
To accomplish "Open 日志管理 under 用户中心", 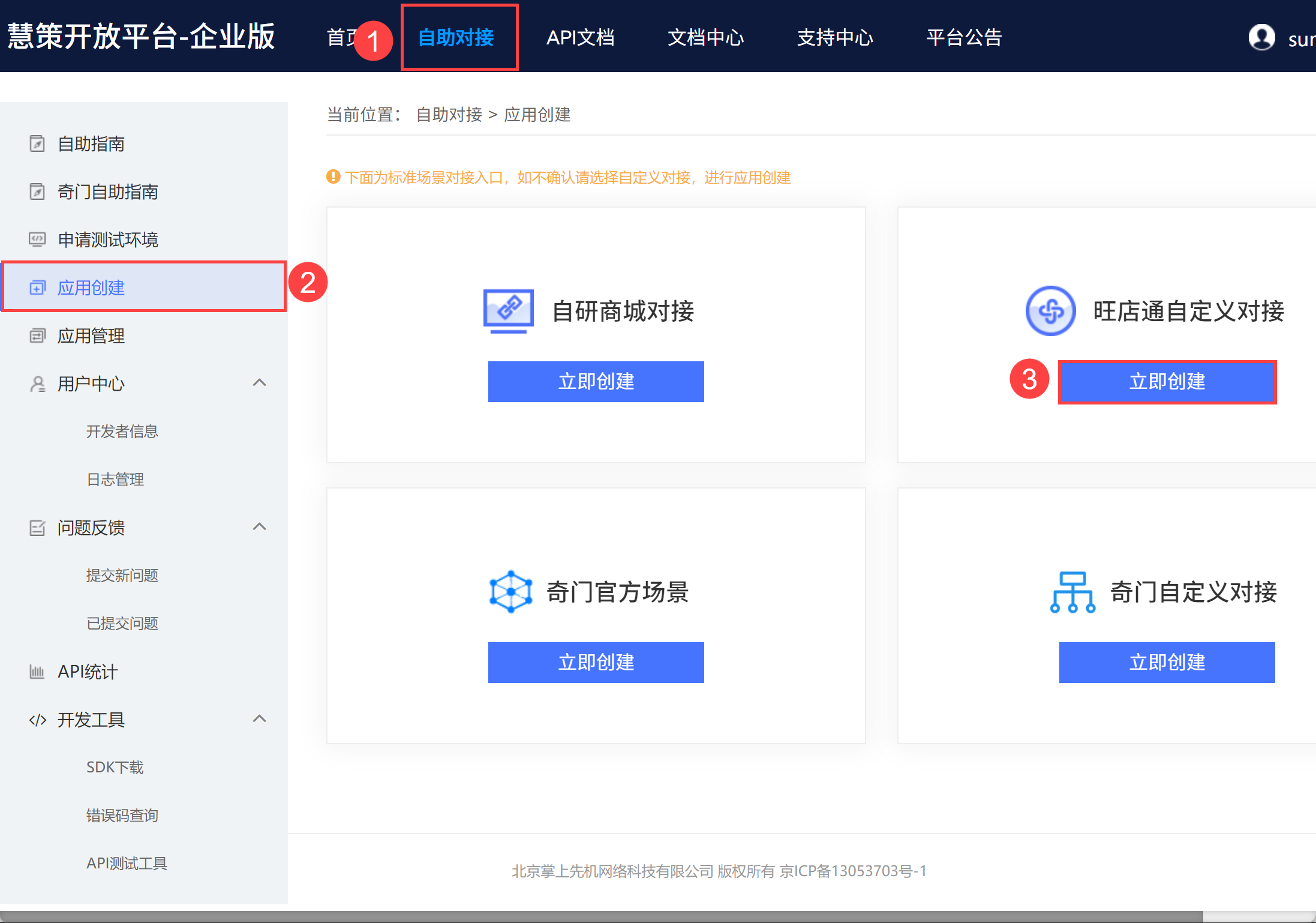I will [115, 480].
